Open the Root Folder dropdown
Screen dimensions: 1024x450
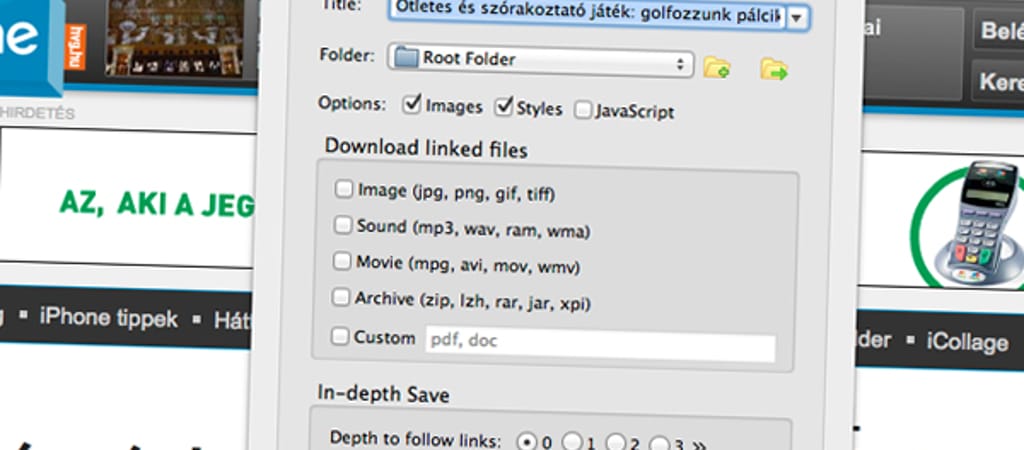tap(540, 60)
